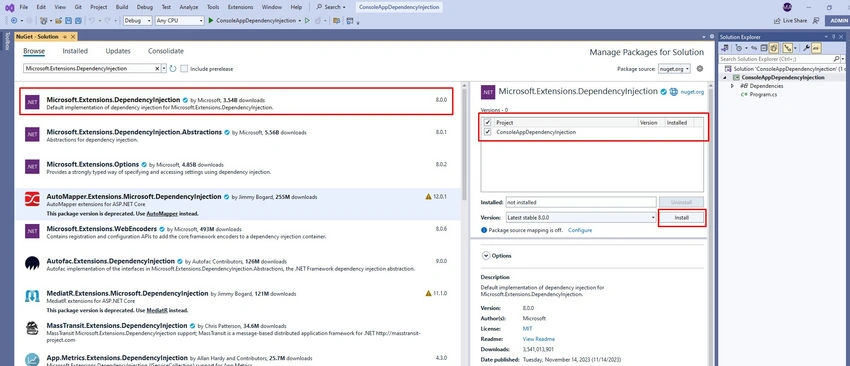Focus the package search input field
Image resolution: width=850 pixels, height=366 pixels.
click(89, 69)
